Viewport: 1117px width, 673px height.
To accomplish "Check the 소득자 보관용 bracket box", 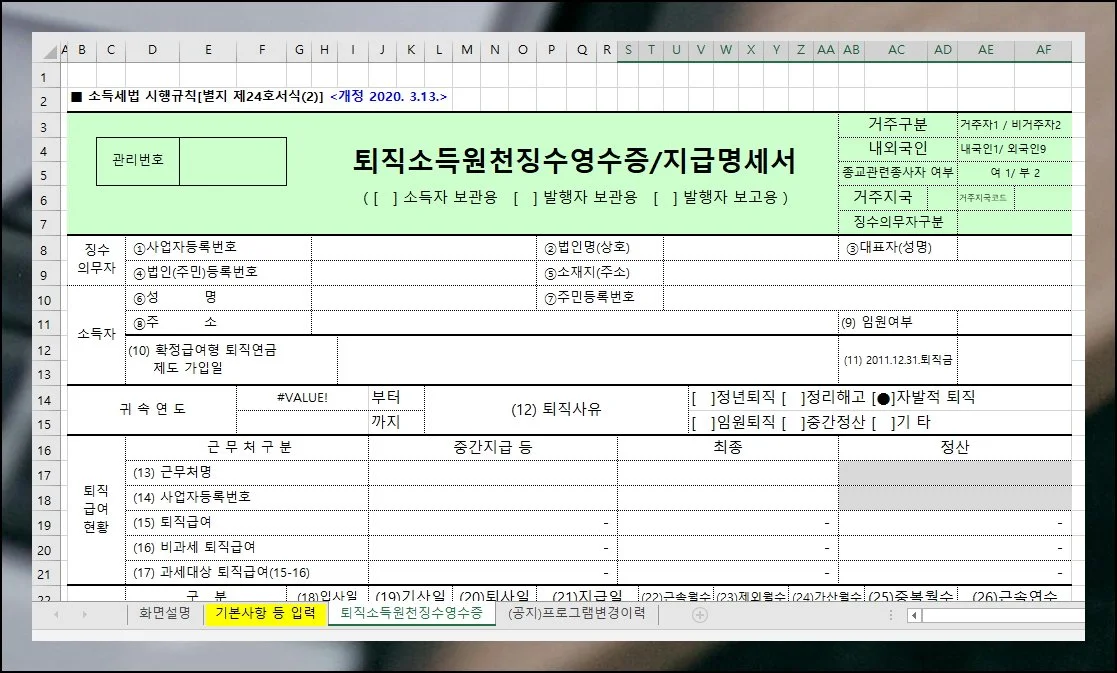I will click(385, 198).
